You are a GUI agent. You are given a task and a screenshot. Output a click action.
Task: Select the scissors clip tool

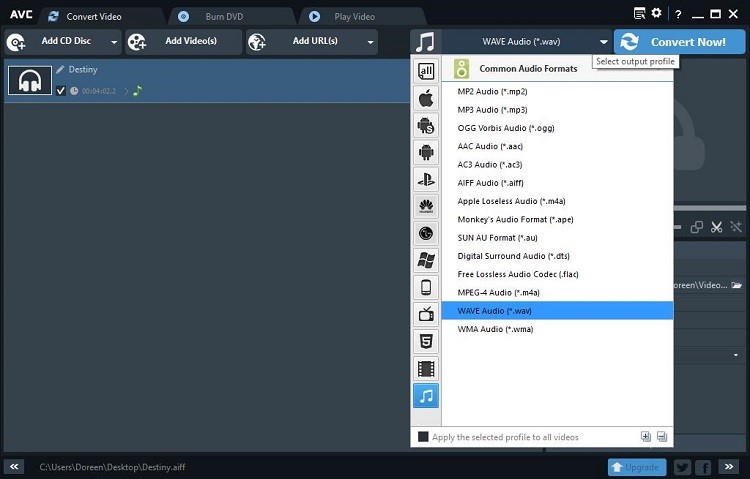pyautogui.click(x=716, y=227)
